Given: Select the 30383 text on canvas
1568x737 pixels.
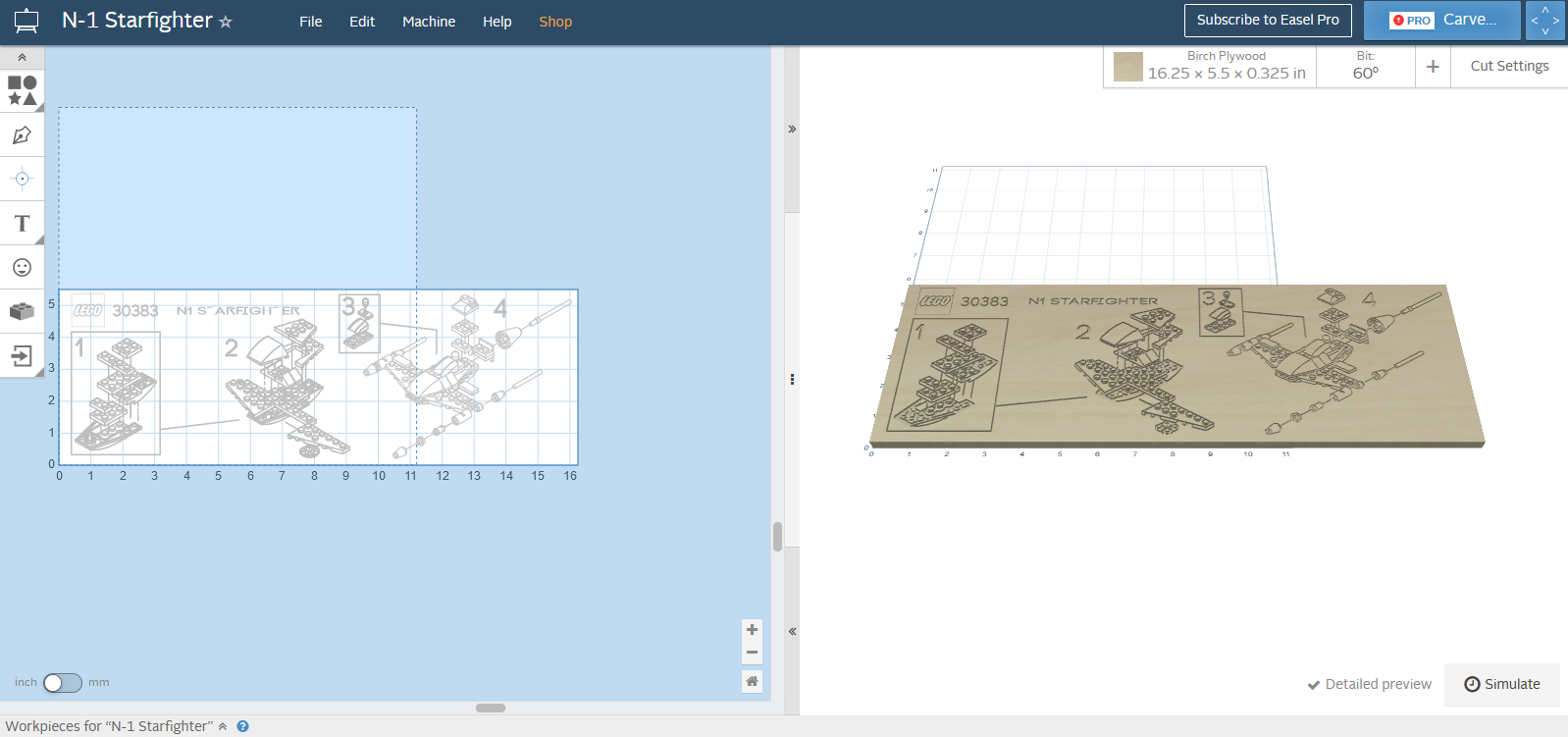Looking at the screenshot, I should pos(134,310).
